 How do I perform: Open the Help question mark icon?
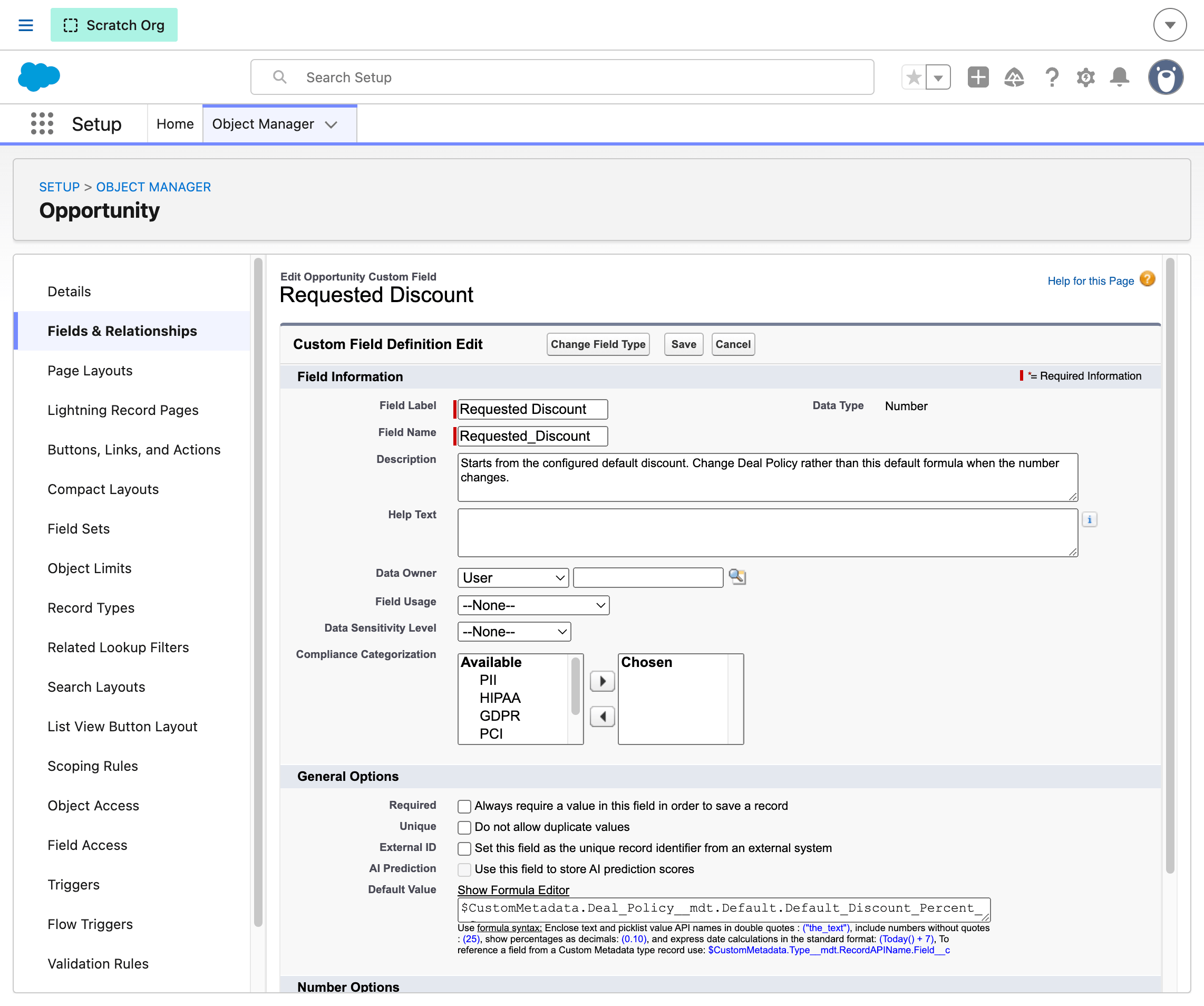[1052, 78]
